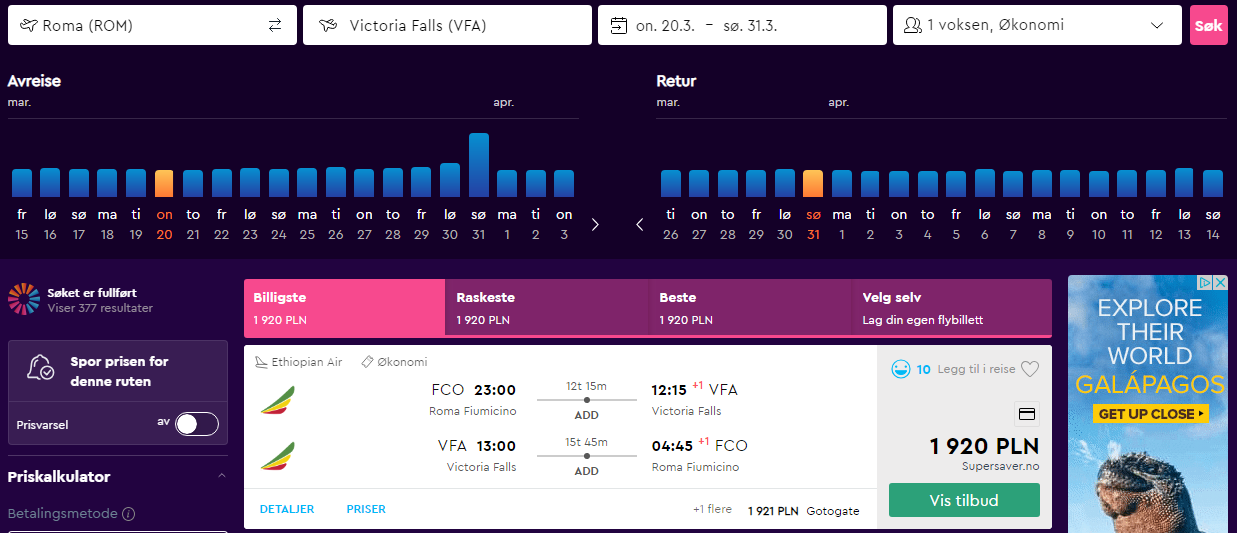The width and height of the screenshot is (1237, 533).
Task: Show later departure dates with right chevron
Action: (595, 224)
